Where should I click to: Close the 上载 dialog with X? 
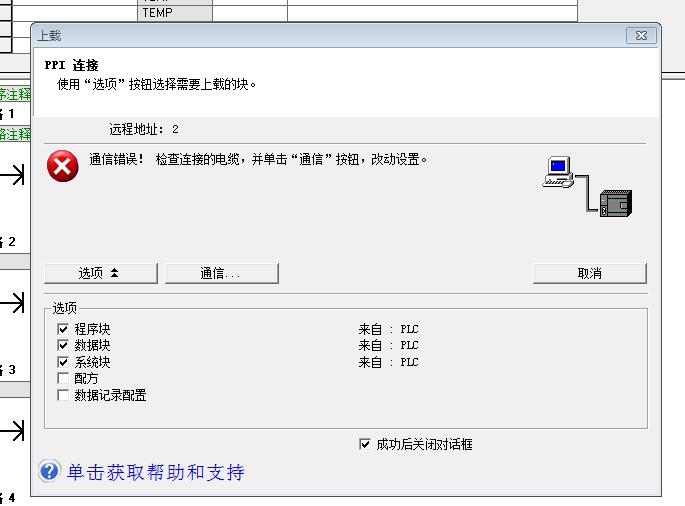[641, 35]
